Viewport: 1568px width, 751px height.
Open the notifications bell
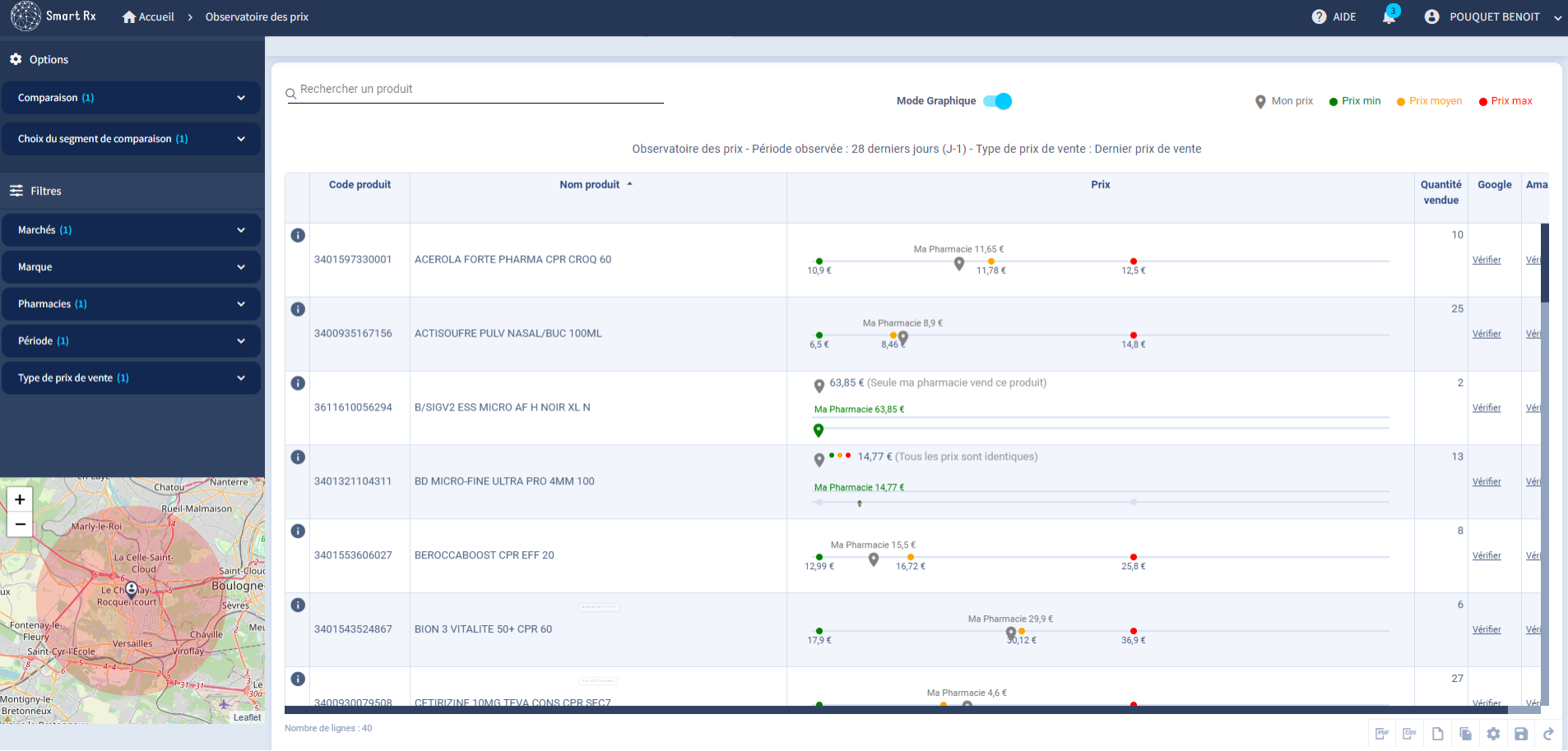[x=1389, y=16]
